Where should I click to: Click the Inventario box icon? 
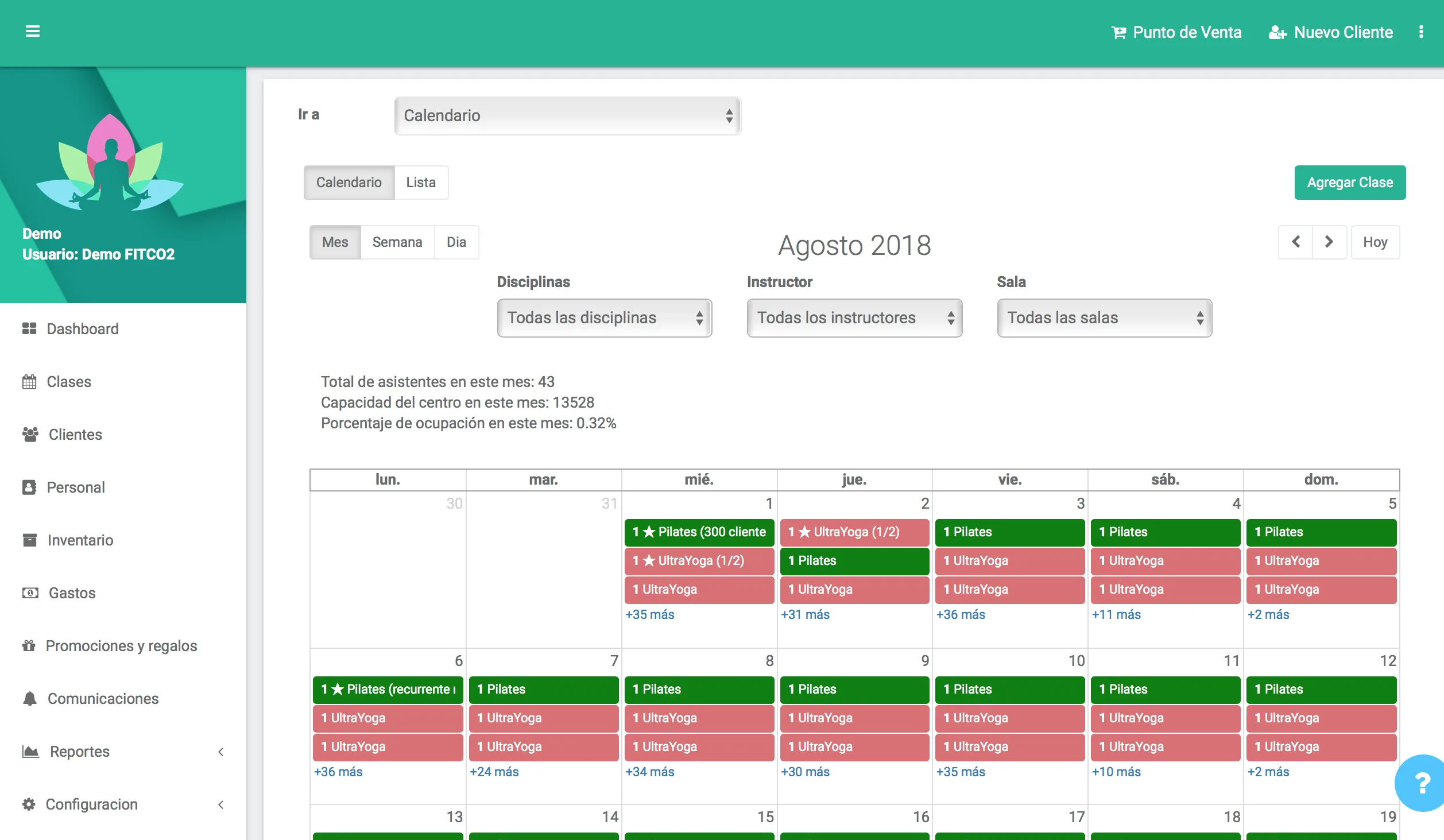29,540
